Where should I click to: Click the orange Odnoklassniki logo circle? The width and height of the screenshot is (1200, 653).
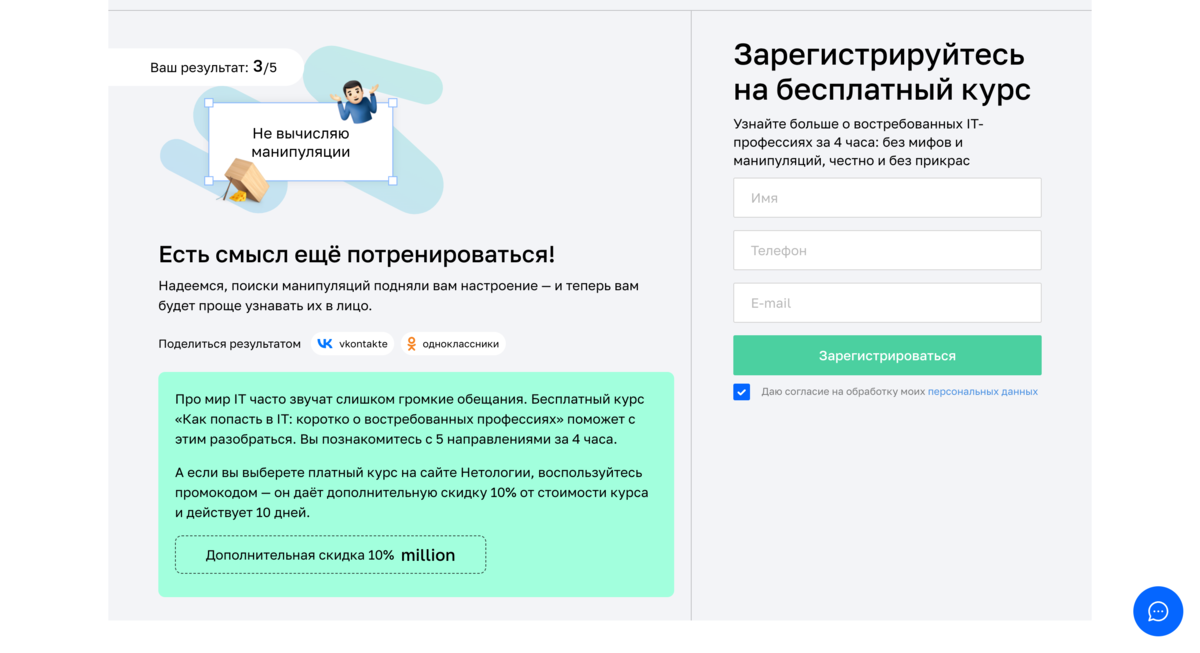click(411, 343)
